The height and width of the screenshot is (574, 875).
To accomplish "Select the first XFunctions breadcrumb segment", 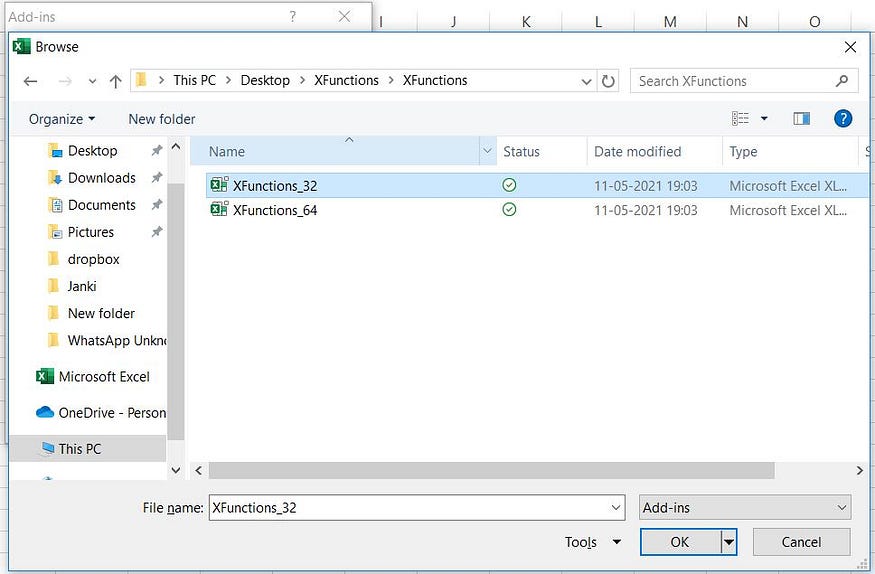I will (346, 80).
